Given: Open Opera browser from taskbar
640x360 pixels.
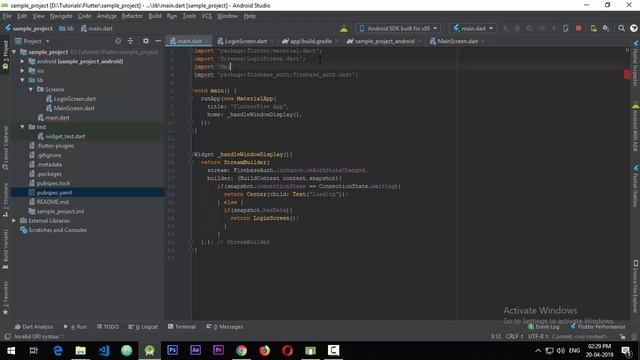Looking at the screenshot, I should click(x=287, y=351).
